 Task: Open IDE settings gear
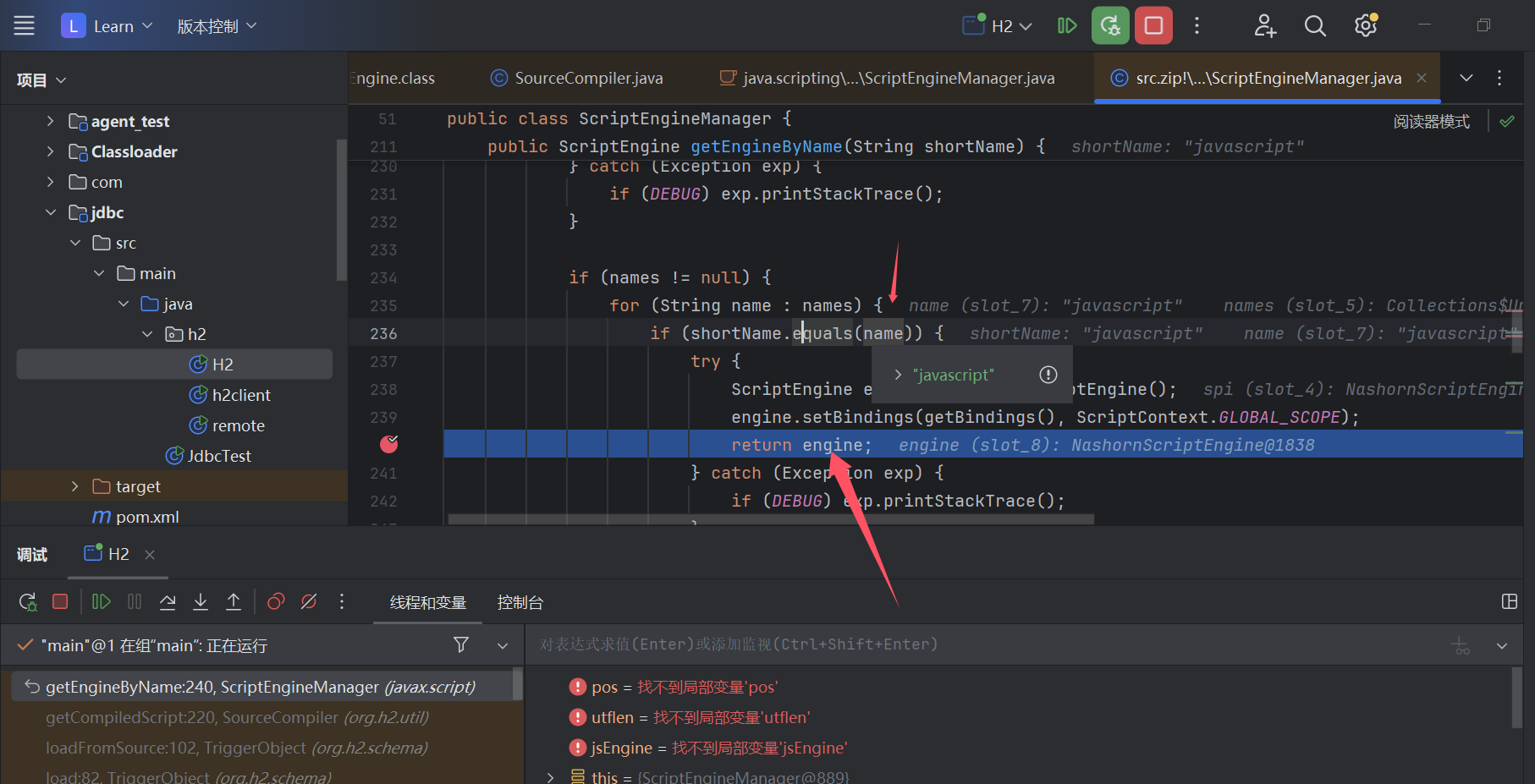pos(1365,26)
